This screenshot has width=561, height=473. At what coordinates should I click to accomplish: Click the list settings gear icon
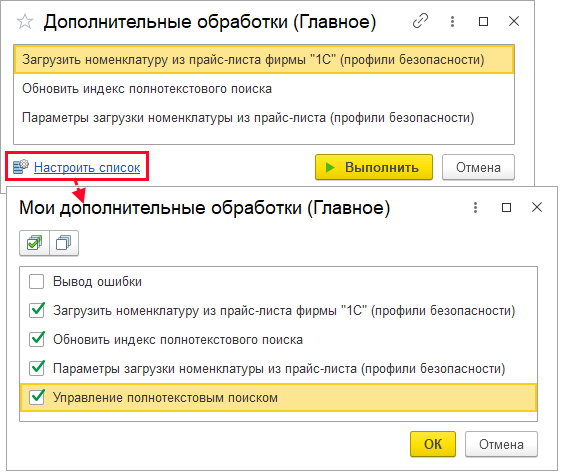[x=21, y=167]
